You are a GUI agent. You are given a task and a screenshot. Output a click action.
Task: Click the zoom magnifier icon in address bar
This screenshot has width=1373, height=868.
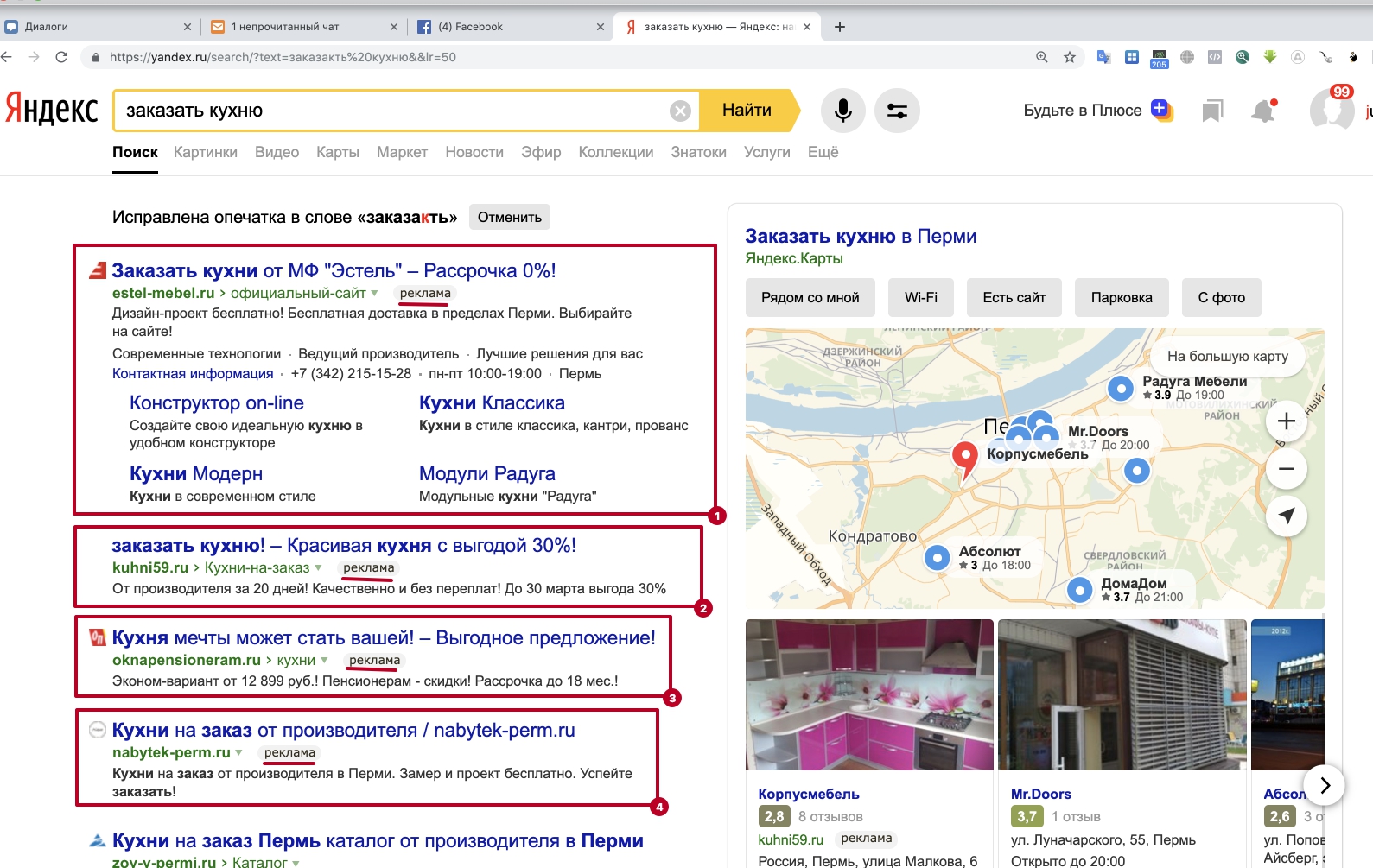coord(1042,57)
